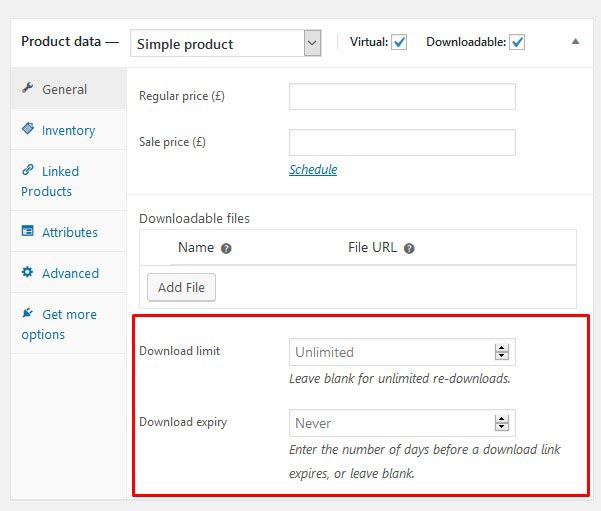601x511 pixels.
Task: Click the Regular price (£) label
Action: pyautogui.click(x=182, y=96)
